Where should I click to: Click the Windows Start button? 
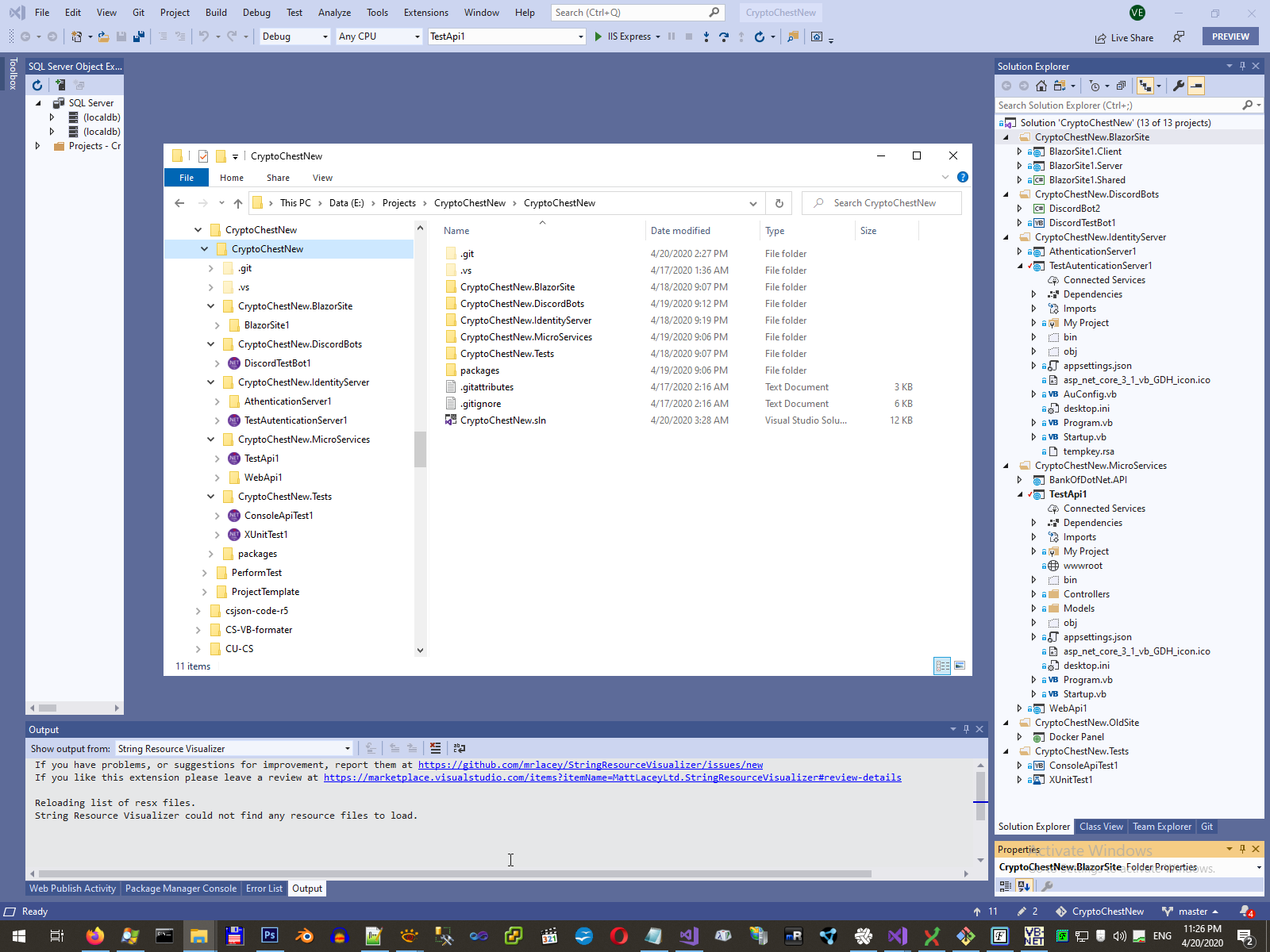pos(19,936)
